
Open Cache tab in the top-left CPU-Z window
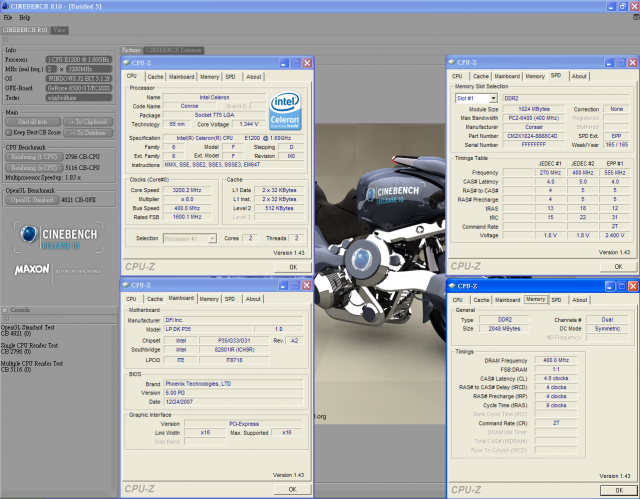(x=155, y=77)
